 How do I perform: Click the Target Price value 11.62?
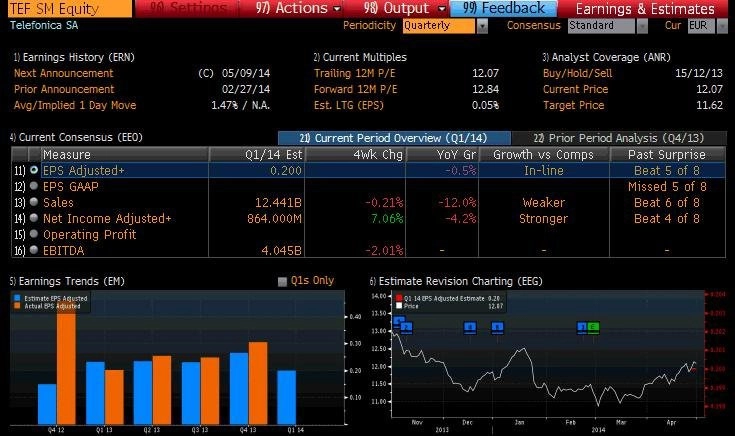pos(709,105)
